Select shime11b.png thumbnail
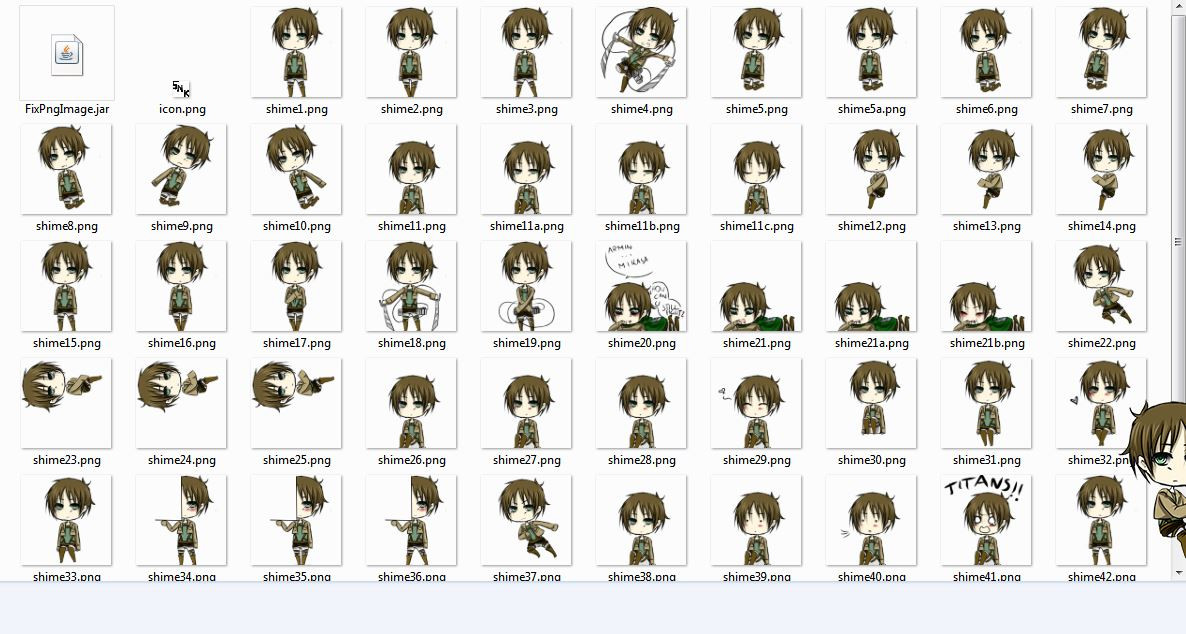 tap(641, 169)
